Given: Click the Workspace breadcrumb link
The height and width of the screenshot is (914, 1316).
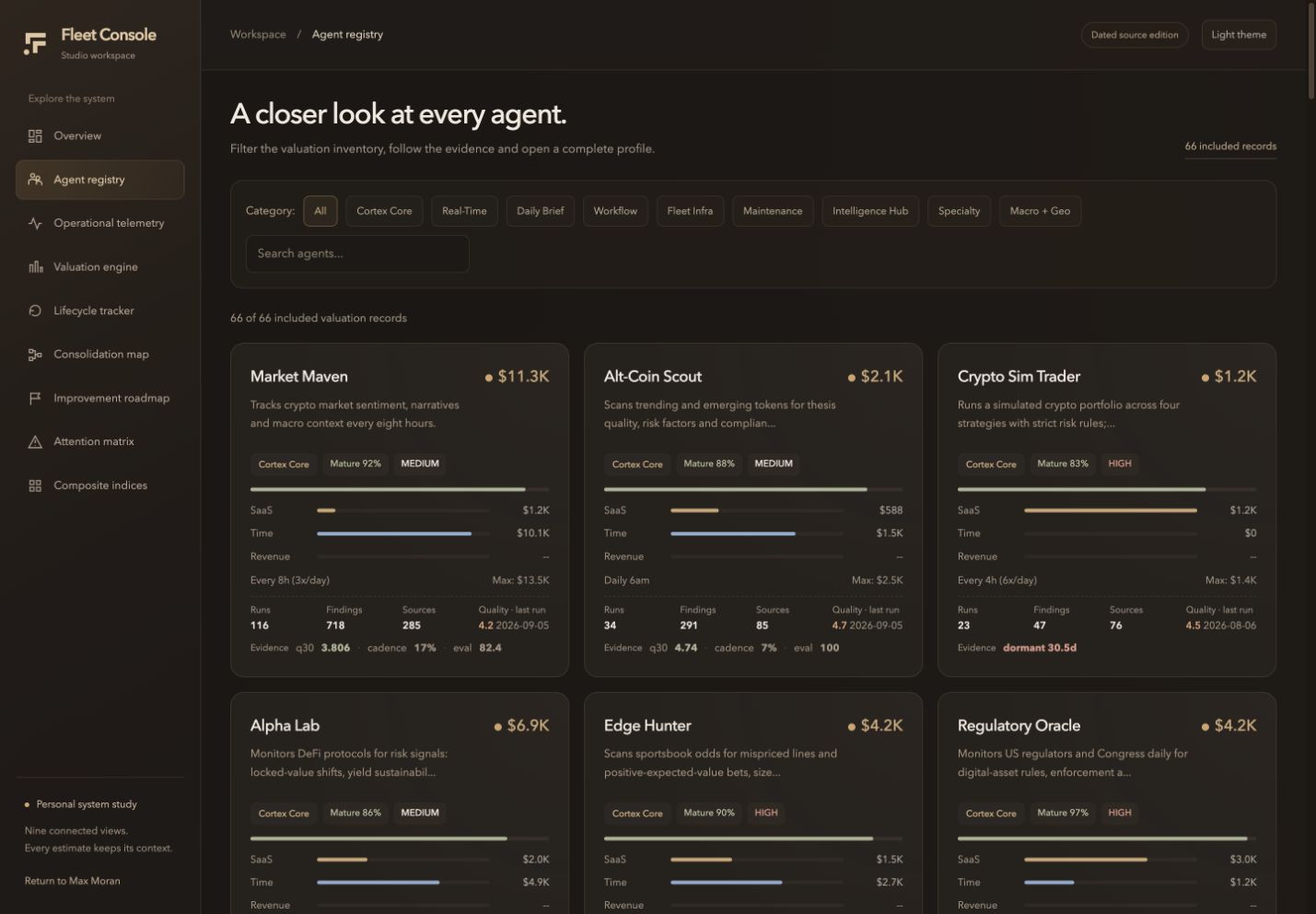Looking at the screenshot, I should click(x=258, y=34).
